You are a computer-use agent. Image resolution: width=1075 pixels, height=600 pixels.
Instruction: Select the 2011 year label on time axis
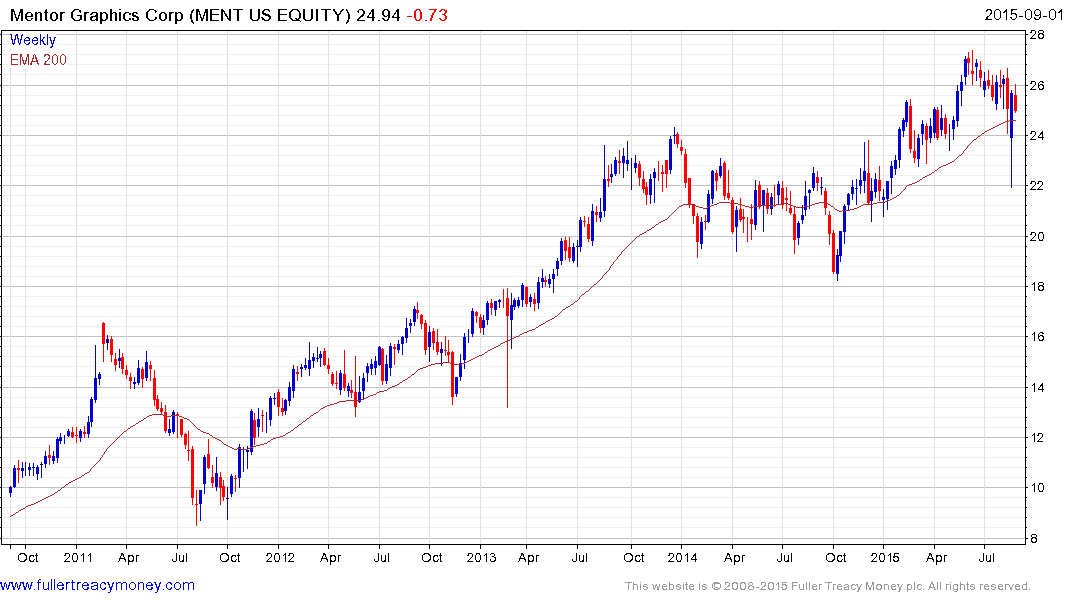77,557
